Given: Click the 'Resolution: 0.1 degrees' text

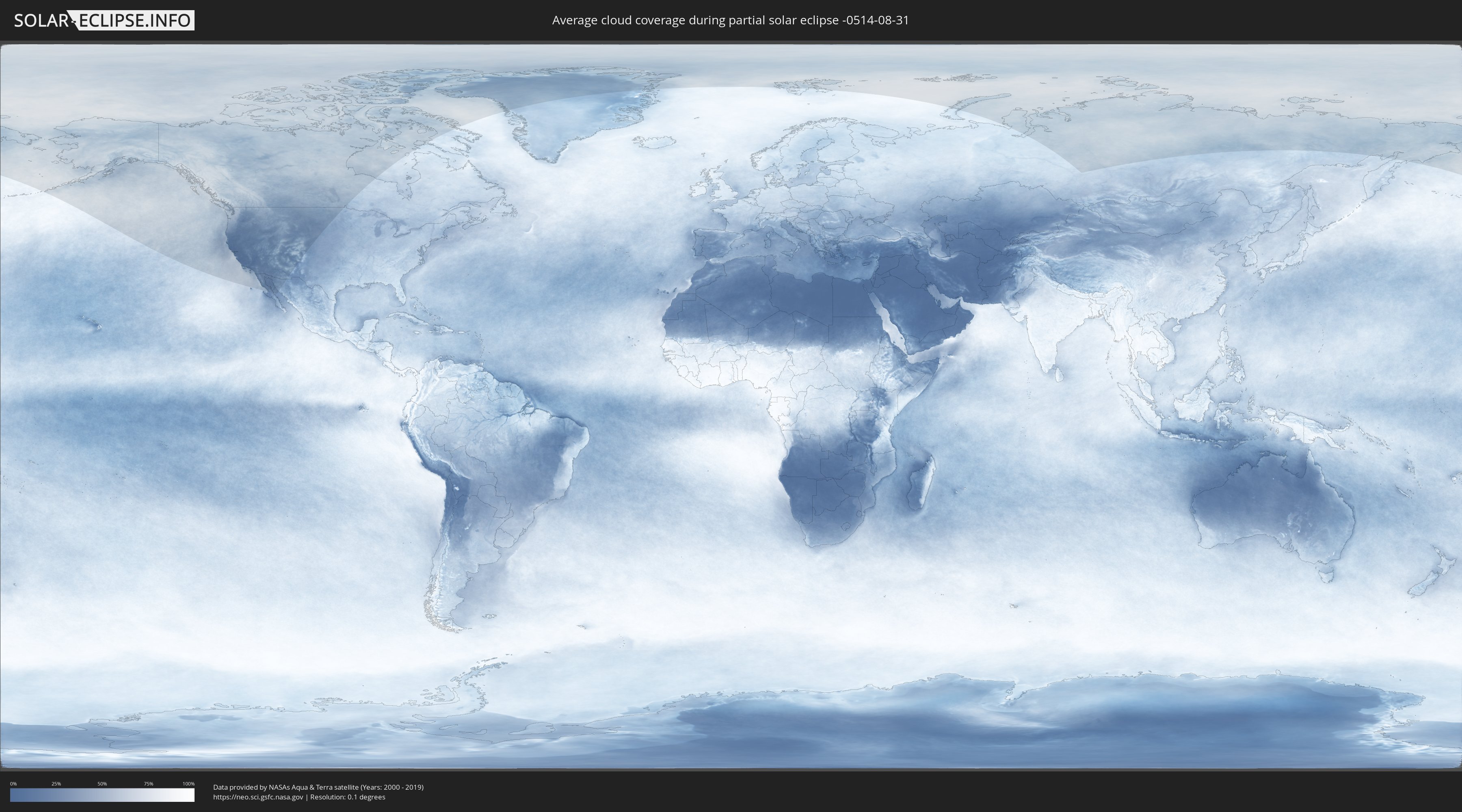Looking at the screenshot, I should click(347, 797).
